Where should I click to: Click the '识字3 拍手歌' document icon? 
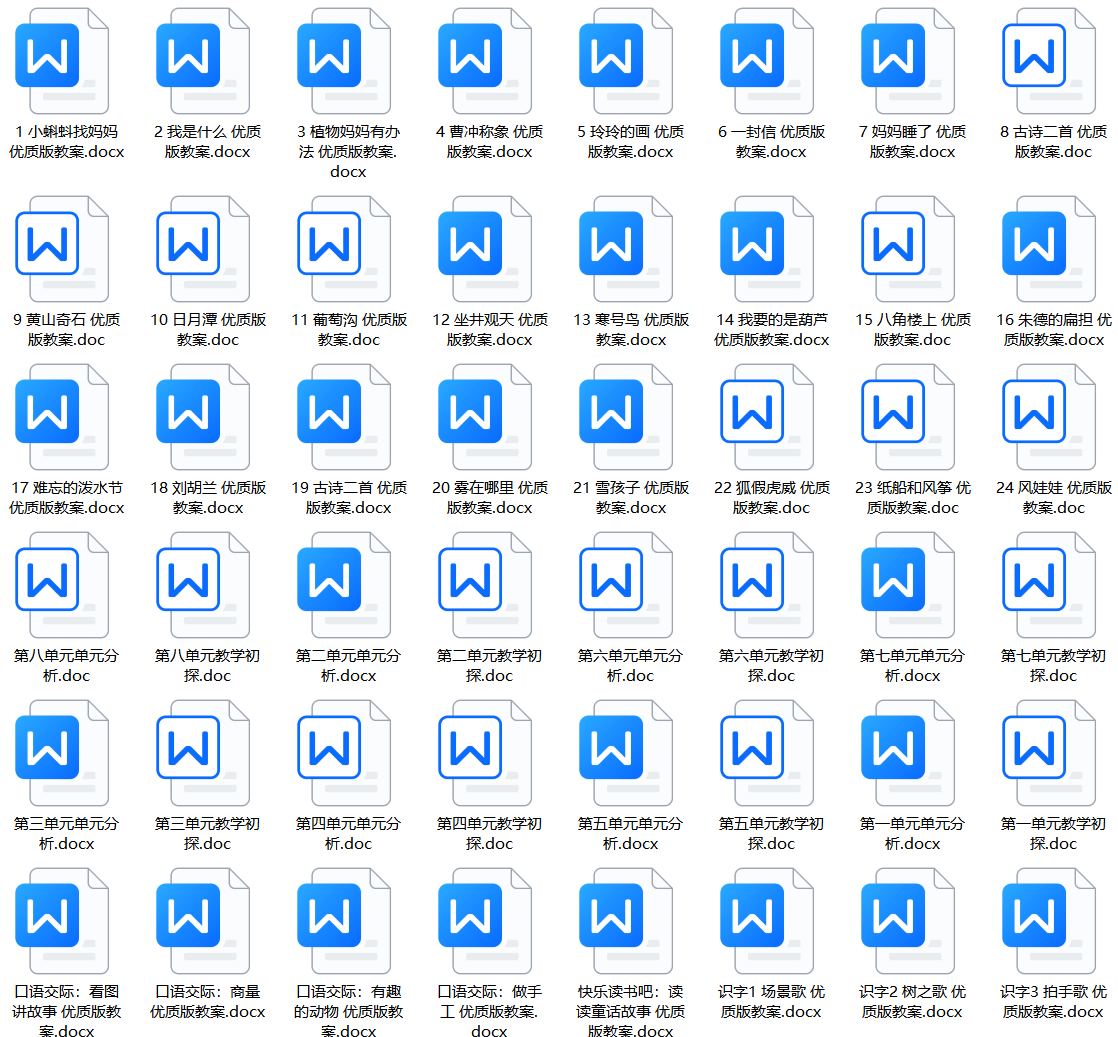tap(1050, 921)
